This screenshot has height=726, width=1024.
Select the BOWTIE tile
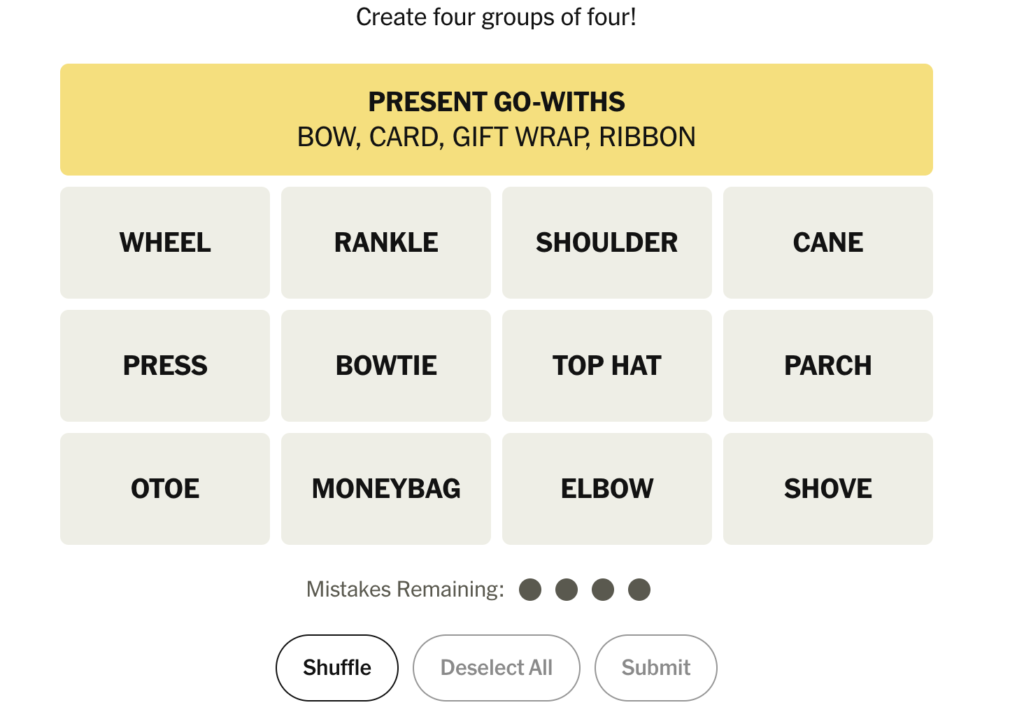(386, 366)
